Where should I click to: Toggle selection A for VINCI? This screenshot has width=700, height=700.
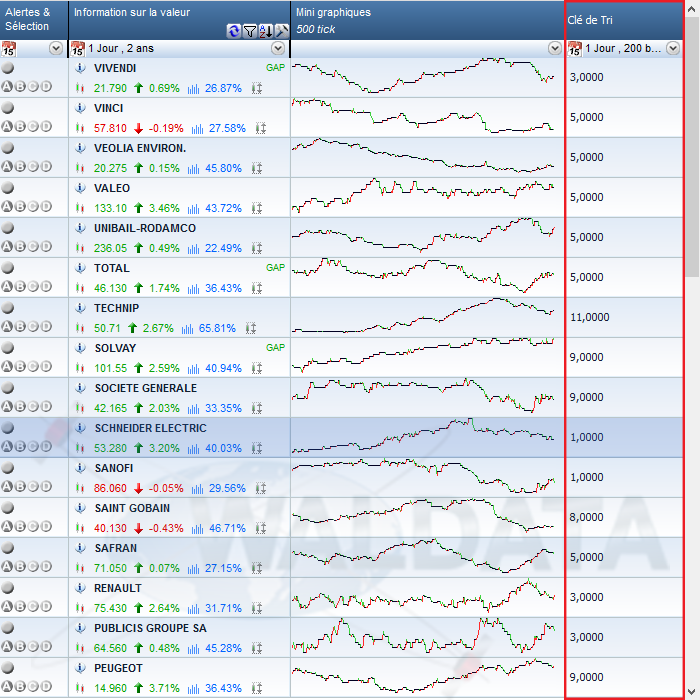tap(7, 126)
